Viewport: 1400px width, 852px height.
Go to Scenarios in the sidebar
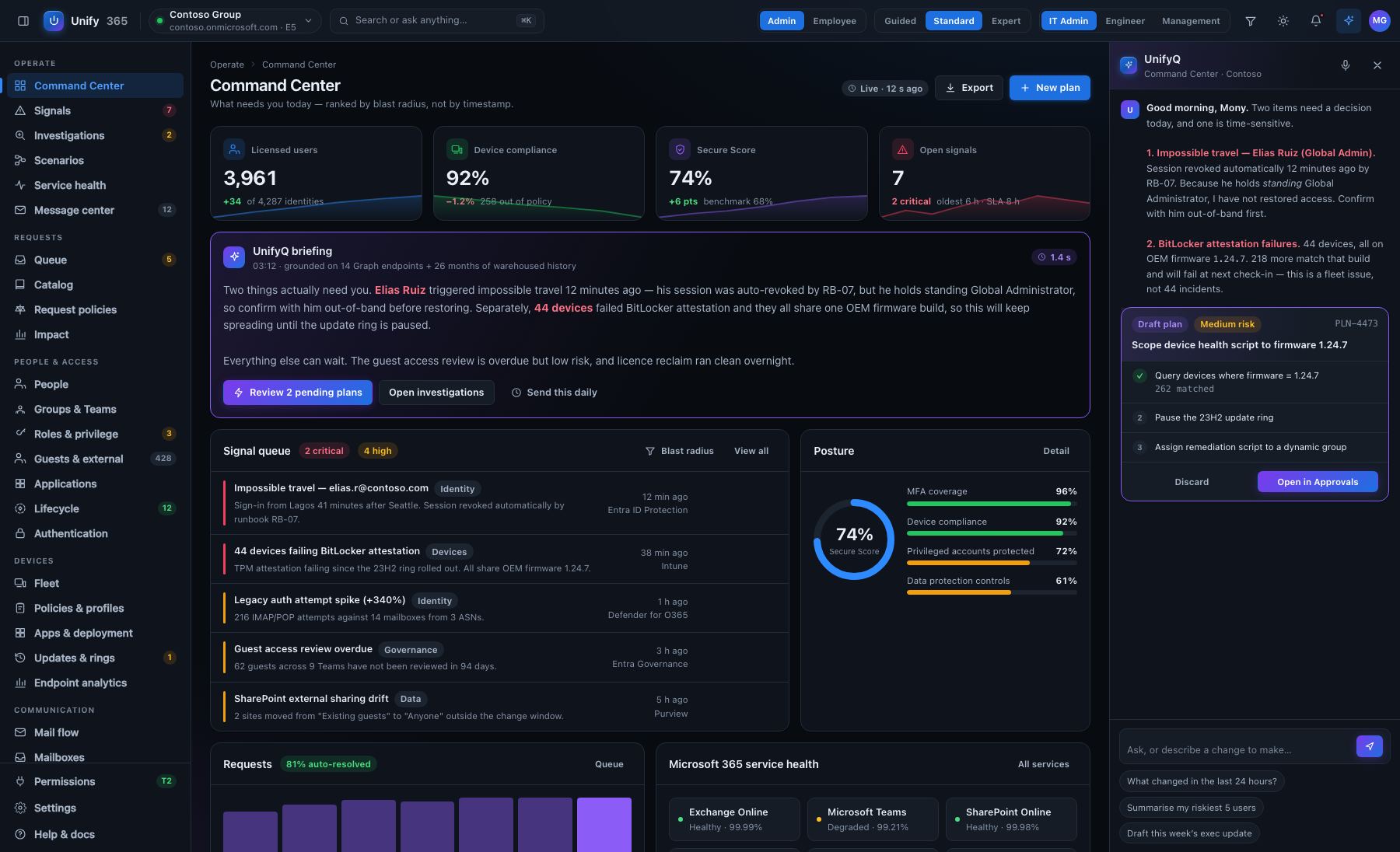95,160
